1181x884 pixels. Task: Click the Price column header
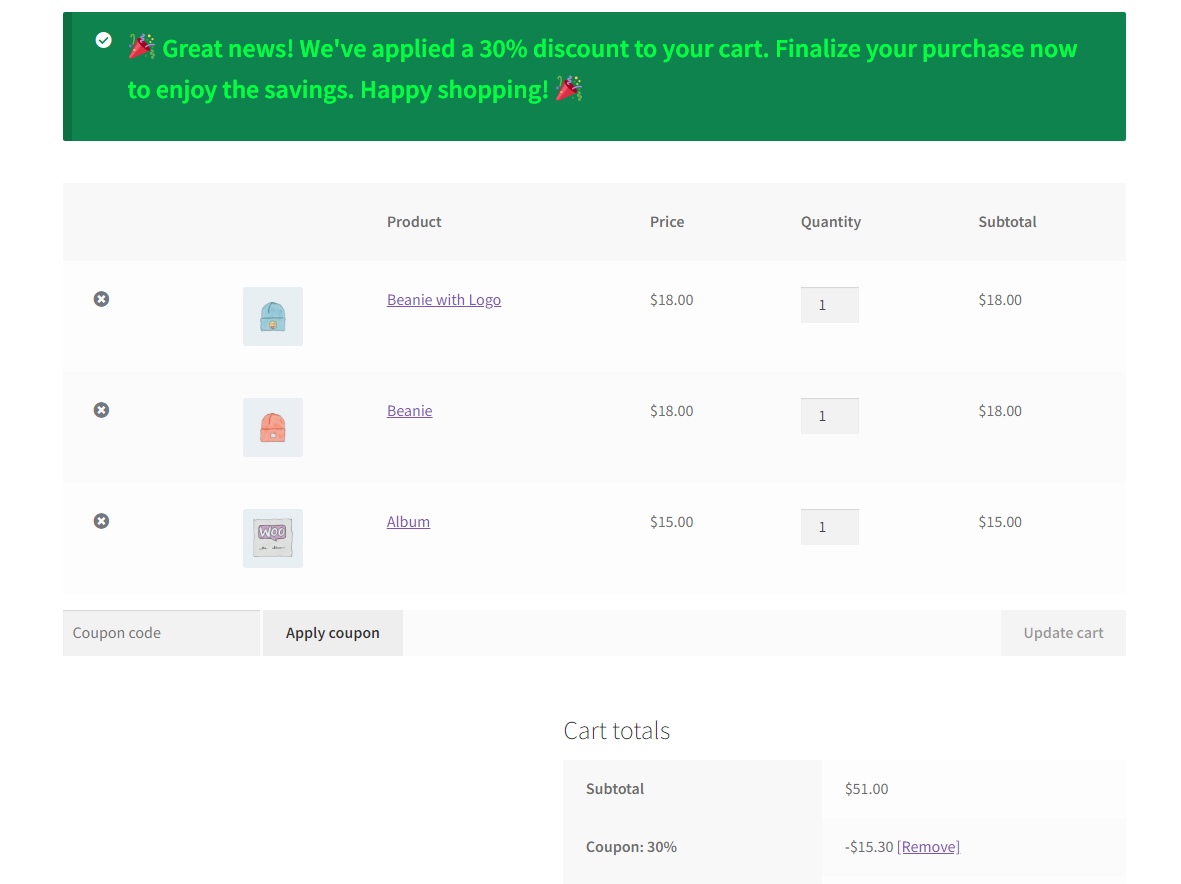pyautogui.click(x=667, y=222)
